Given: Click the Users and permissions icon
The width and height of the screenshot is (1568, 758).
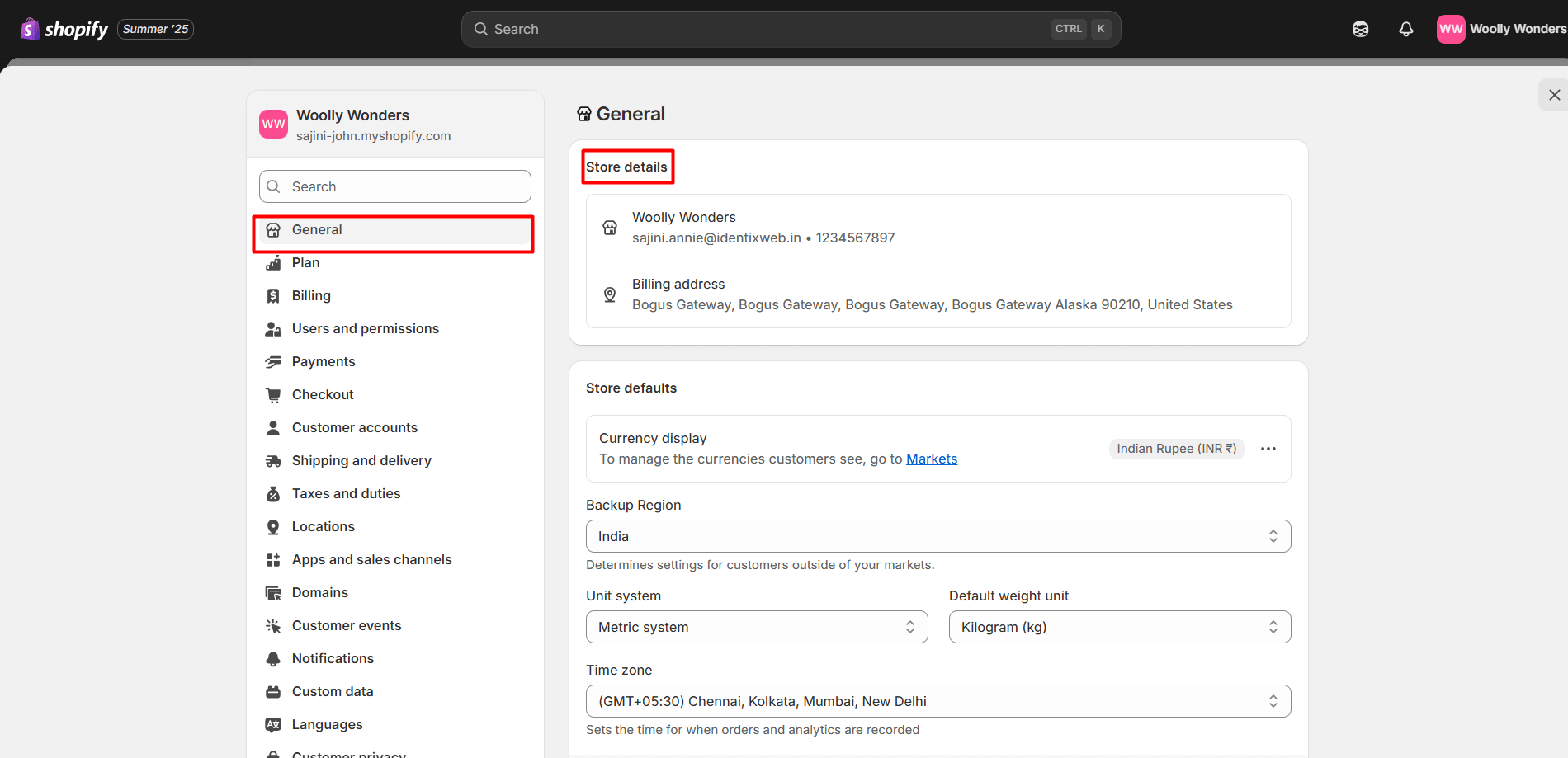Looking at the screenshot, I should pos(273,329).
